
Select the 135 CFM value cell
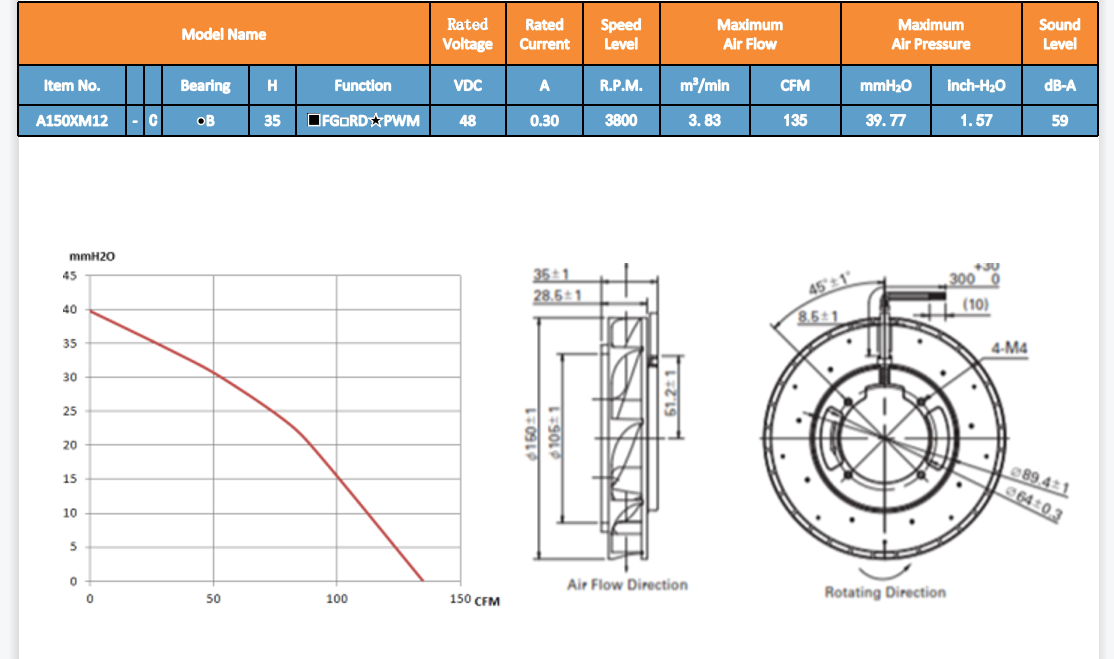point(795,121)
